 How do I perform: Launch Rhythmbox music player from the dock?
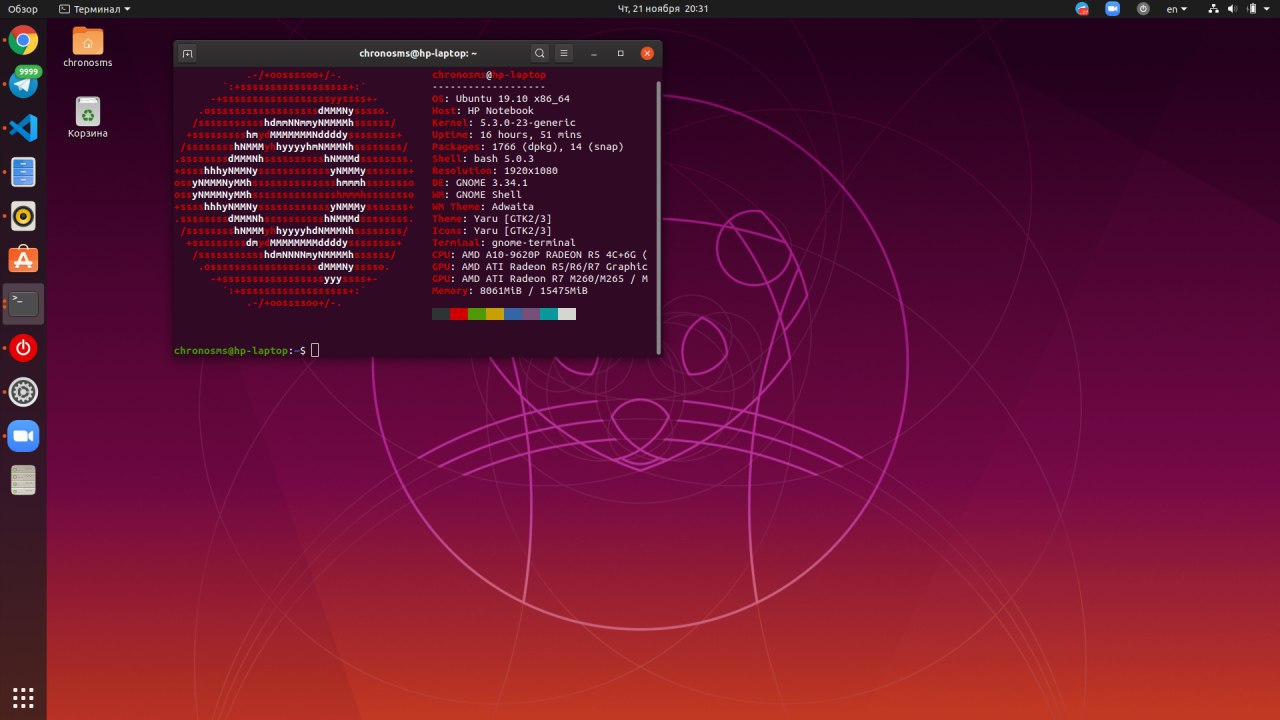coord(24,215)
